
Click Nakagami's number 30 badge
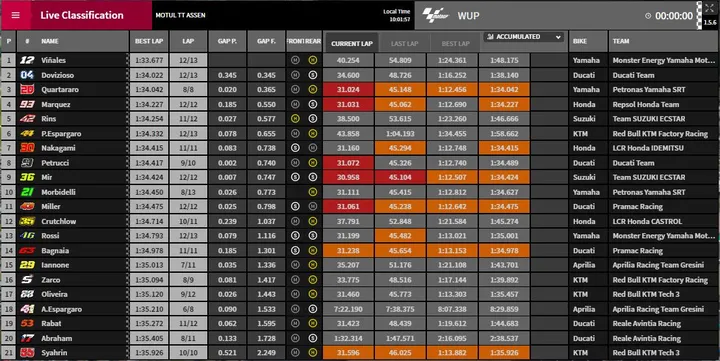[x=27, y=148]
